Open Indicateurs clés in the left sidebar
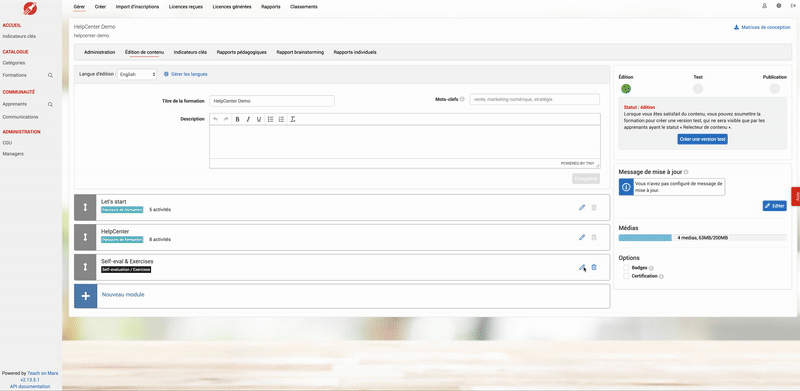Image resolution: width=800 pixels, height=391 pixels. click(19, 36)
